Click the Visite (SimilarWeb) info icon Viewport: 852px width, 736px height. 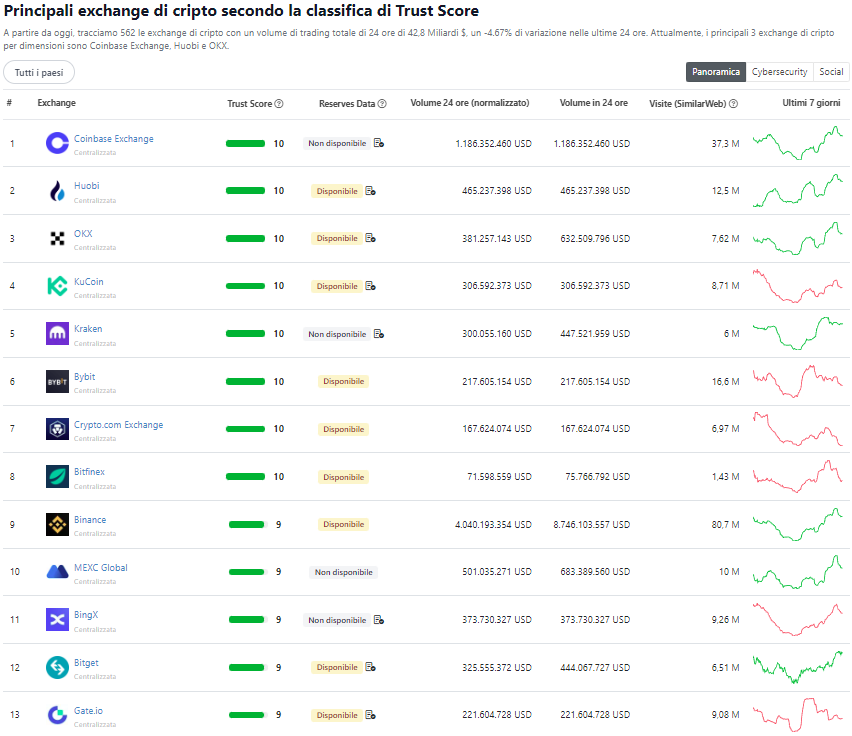click(x=733, y=104)
